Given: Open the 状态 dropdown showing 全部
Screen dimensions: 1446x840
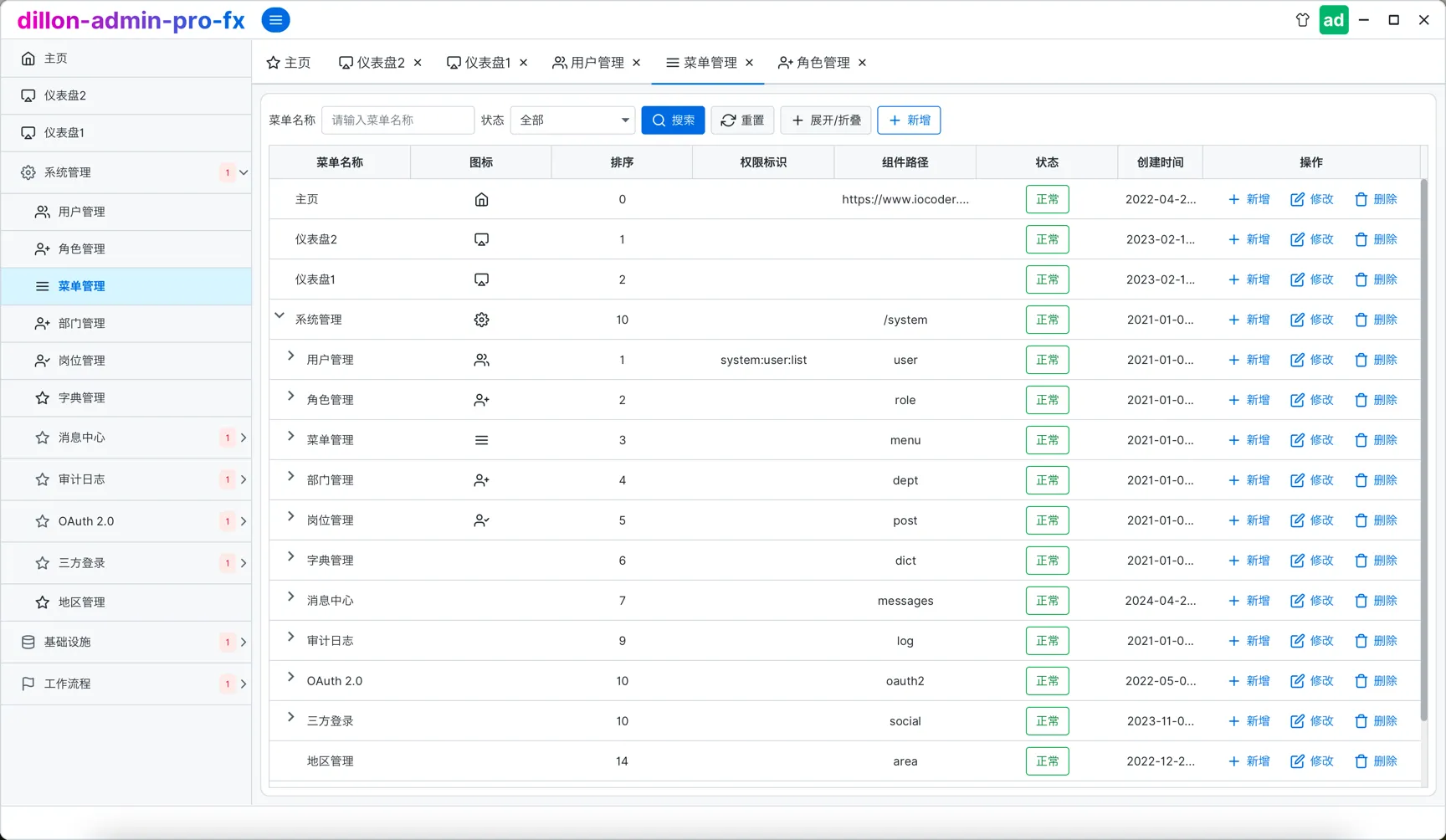Looking at the screenshot, I should point(573,120).
